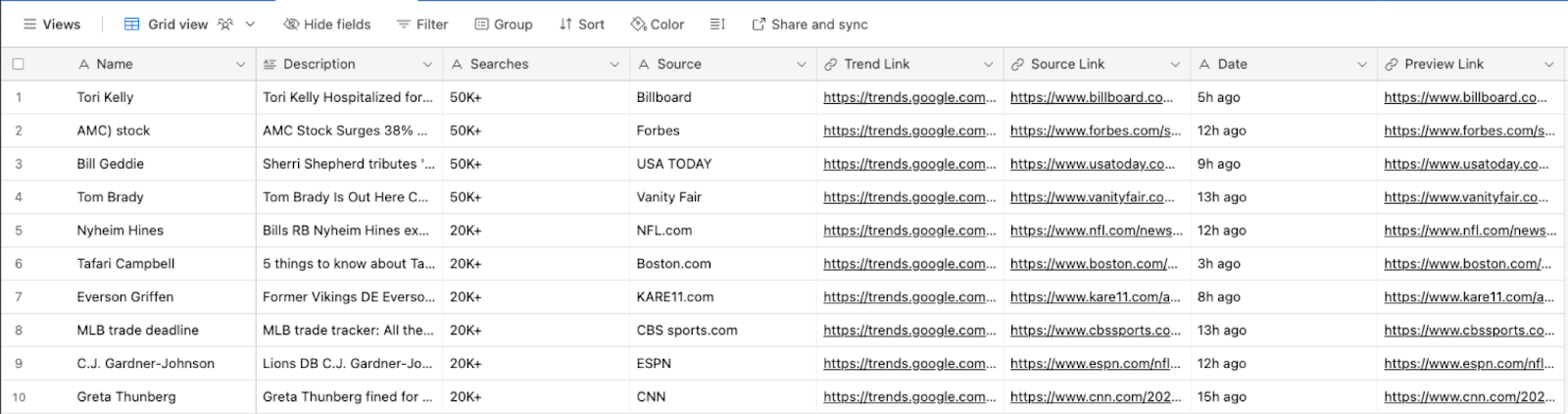Open the CNN preview link
The image size is (1568, 414).
[1470, 397]
